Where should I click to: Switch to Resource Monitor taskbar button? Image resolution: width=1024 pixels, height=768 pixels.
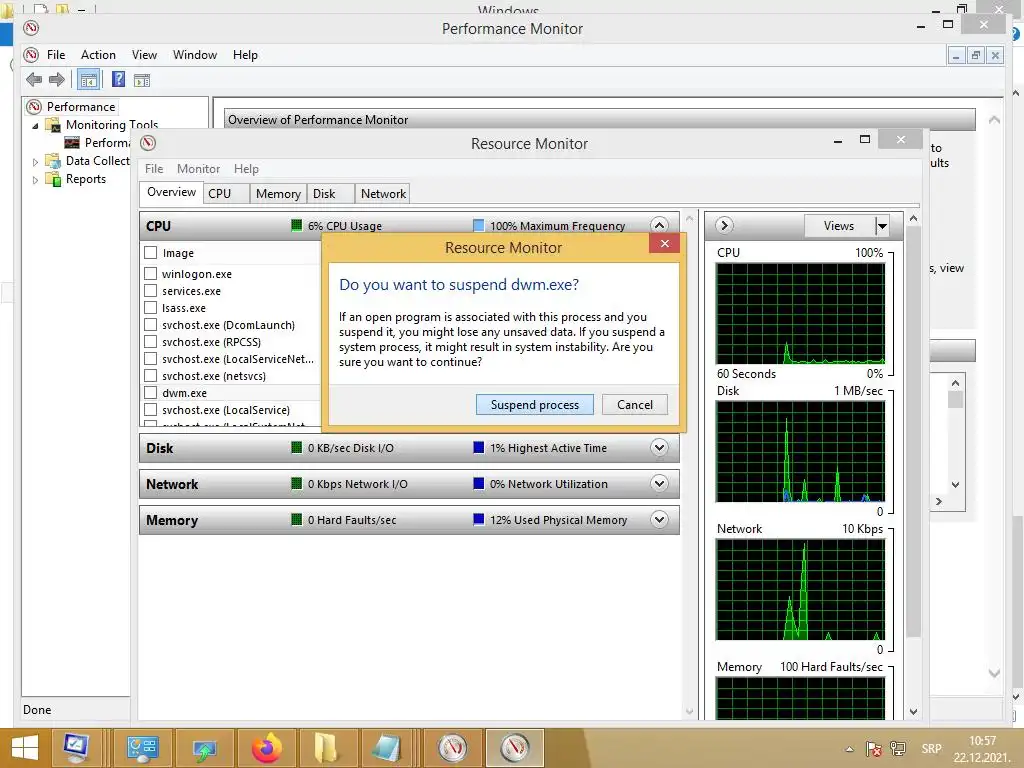click(515, 748)
